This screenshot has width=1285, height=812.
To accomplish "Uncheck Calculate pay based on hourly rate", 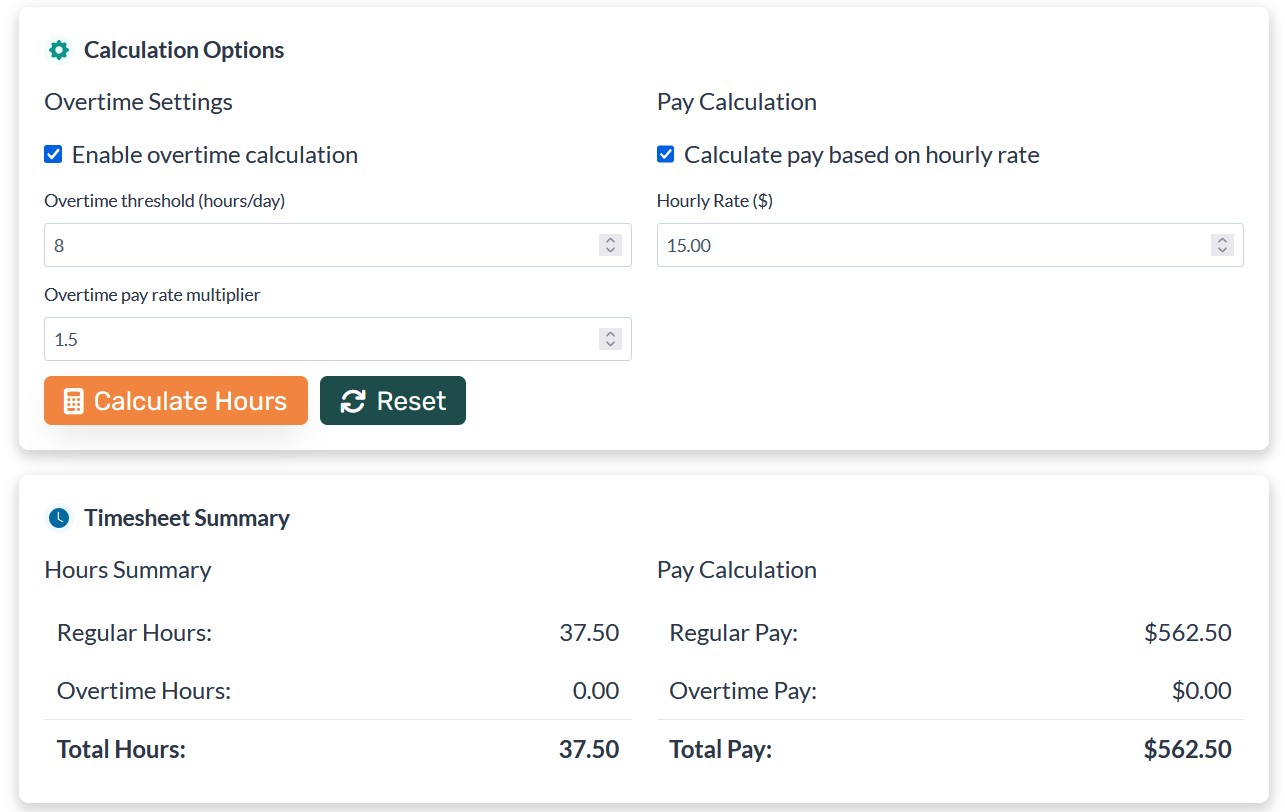I will point(666,155).
